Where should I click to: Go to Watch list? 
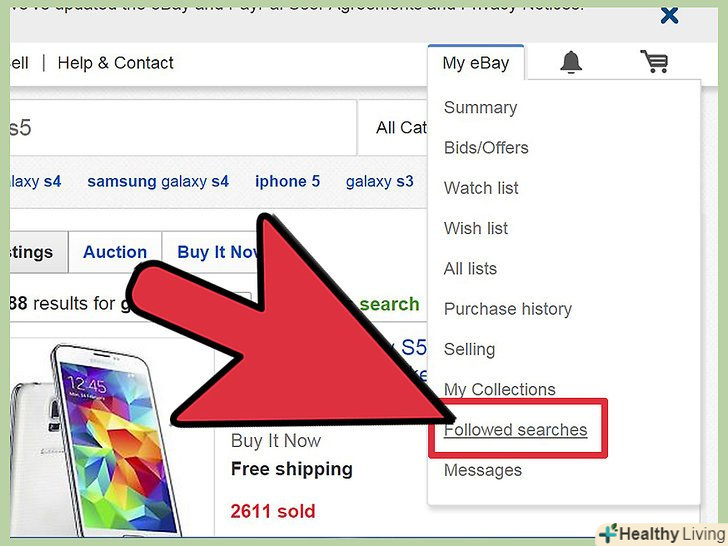(x=481, y=188)
